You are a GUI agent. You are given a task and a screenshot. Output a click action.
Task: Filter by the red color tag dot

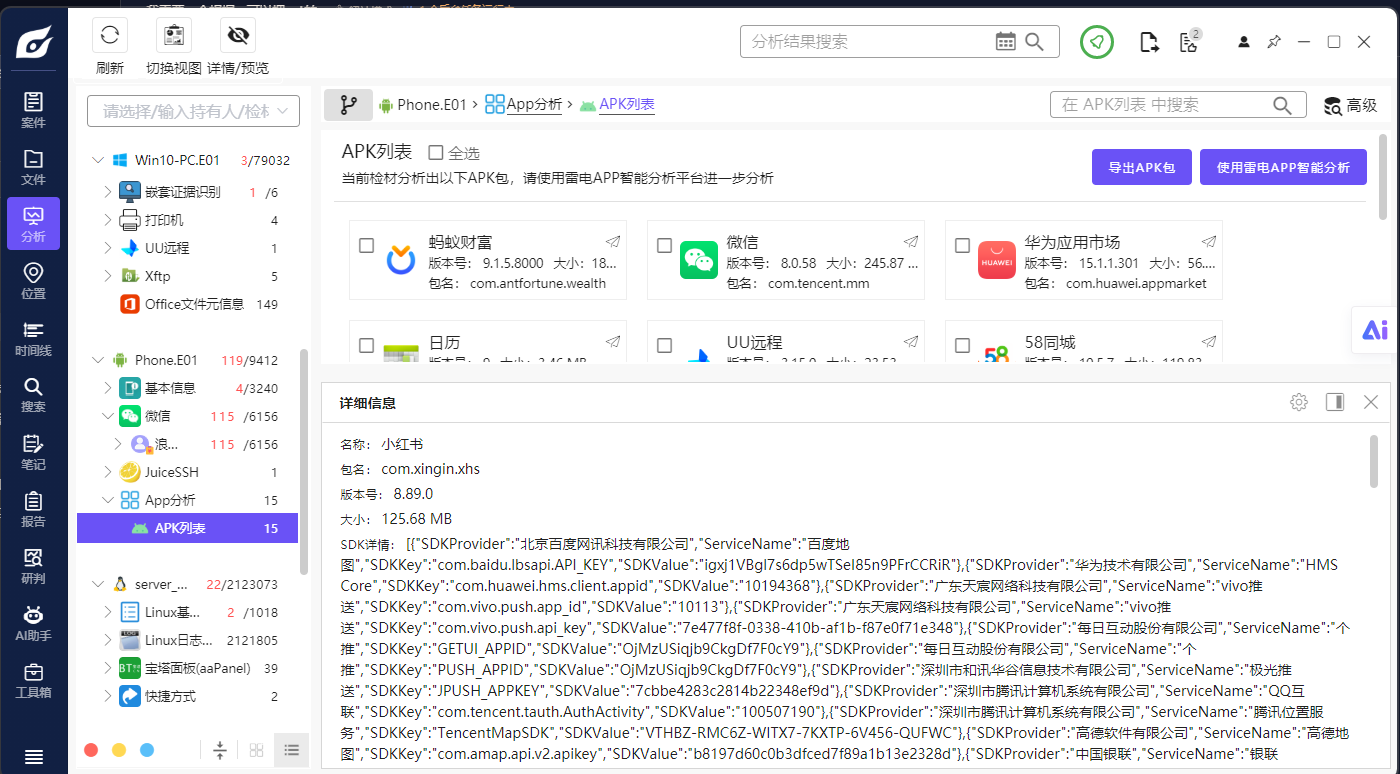point(91,750)
